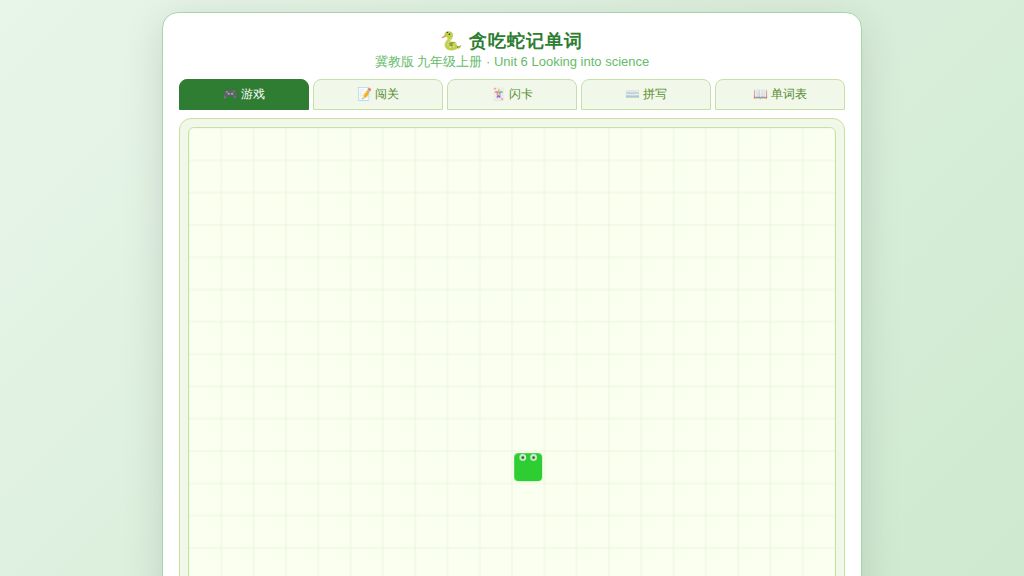Screen dimensions: 1024x576
Task: Open the 单词表 word list tab
Action: [780, 94]
